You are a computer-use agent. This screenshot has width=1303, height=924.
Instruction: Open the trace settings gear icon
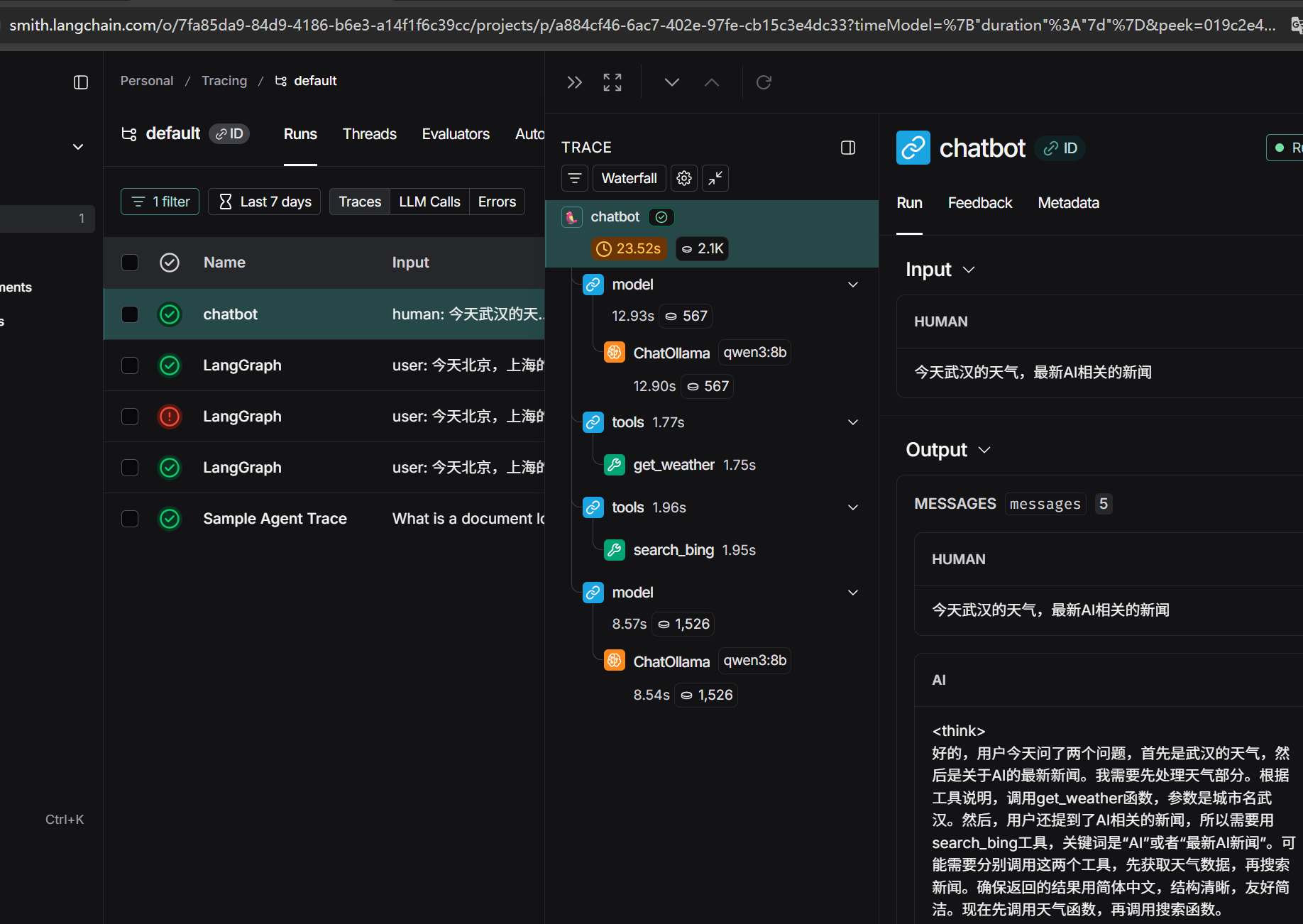tap(683, 178)
